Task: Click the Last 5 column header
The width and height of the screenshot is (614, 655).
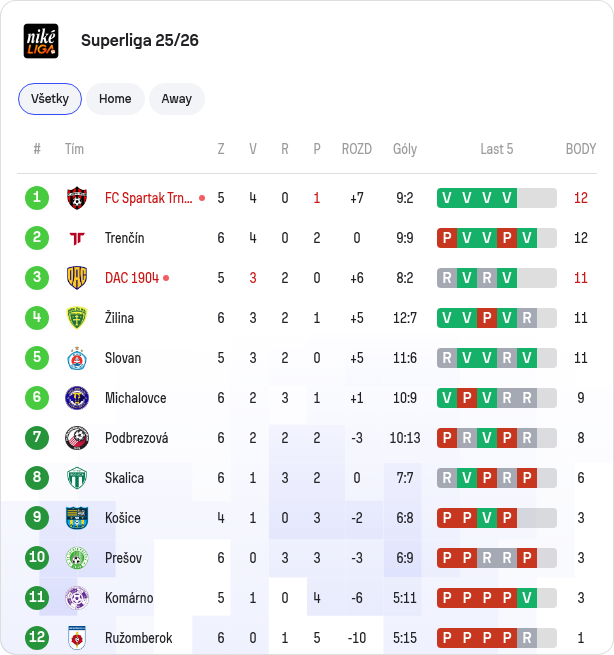Action: (x=497, y=149)
